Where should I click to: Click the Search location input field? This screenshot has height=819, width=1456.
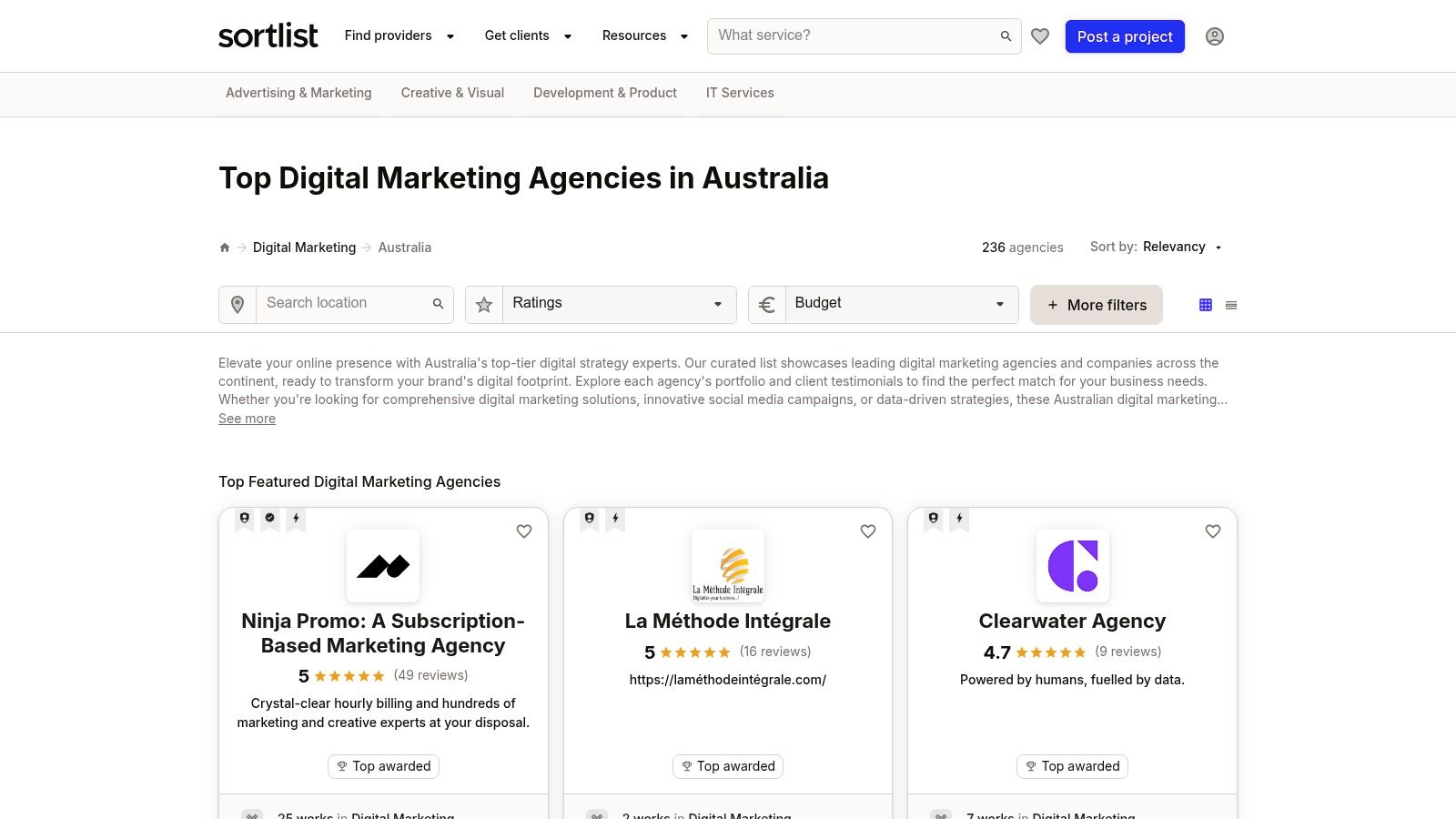click(x=346, y=304)
